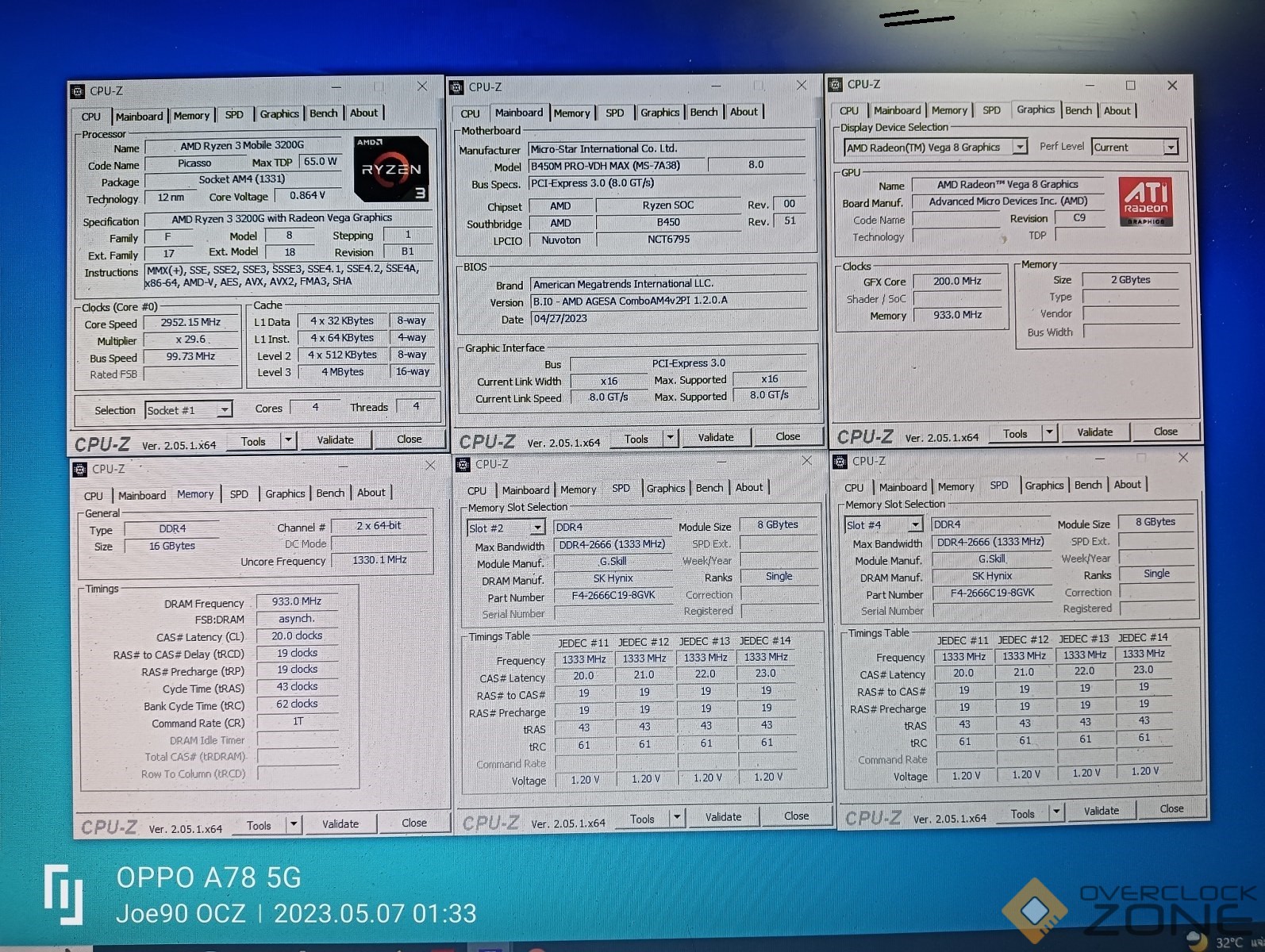Click Validate in the graphics window

[x=1095, y=432]
